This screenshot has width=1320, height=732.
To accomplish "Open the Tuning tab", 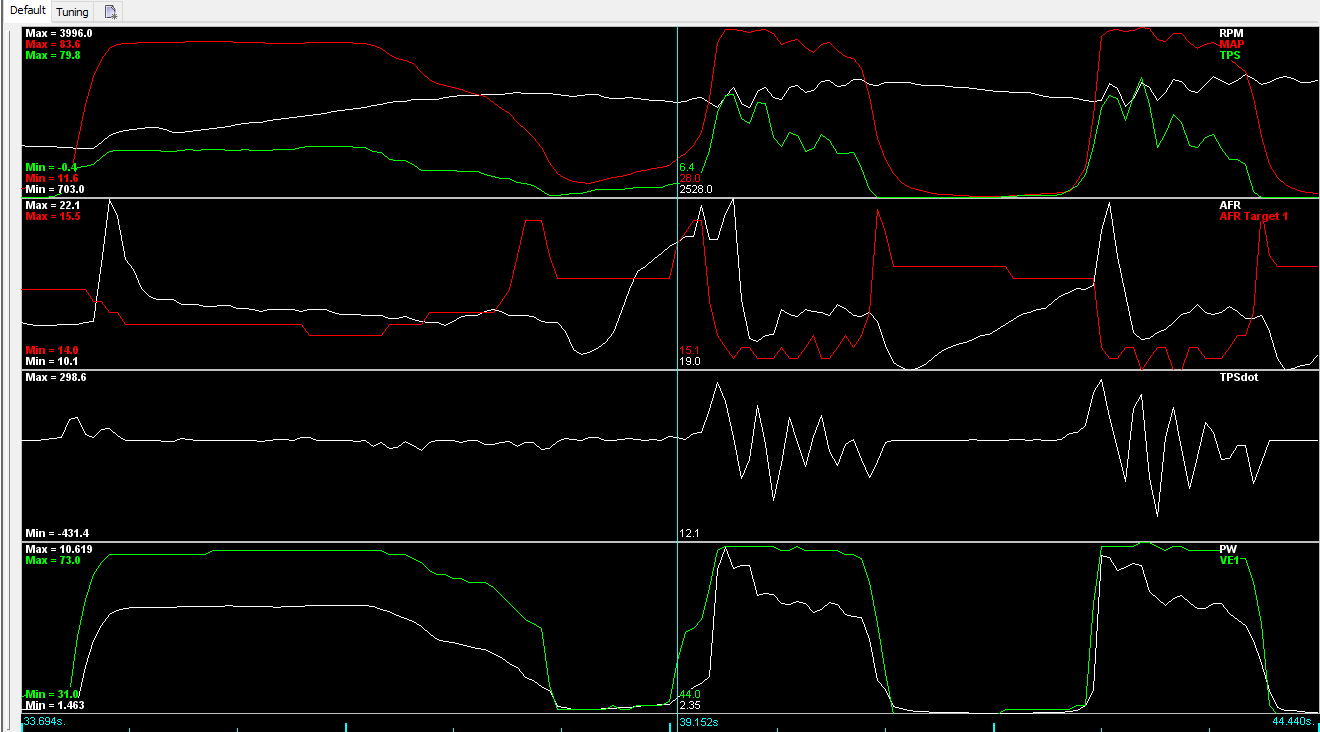I will [72, 12].
